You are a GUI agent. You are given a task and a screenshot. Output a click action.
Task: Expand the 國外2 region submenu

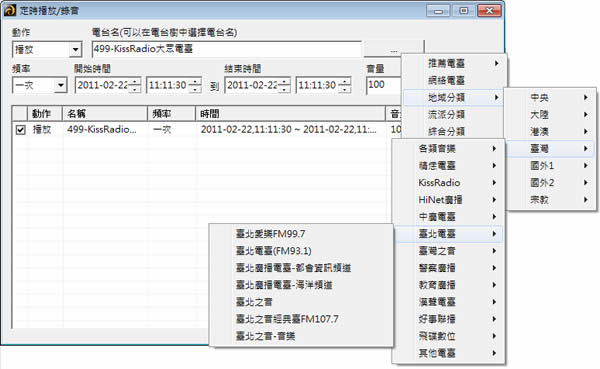tap(551, 183)
